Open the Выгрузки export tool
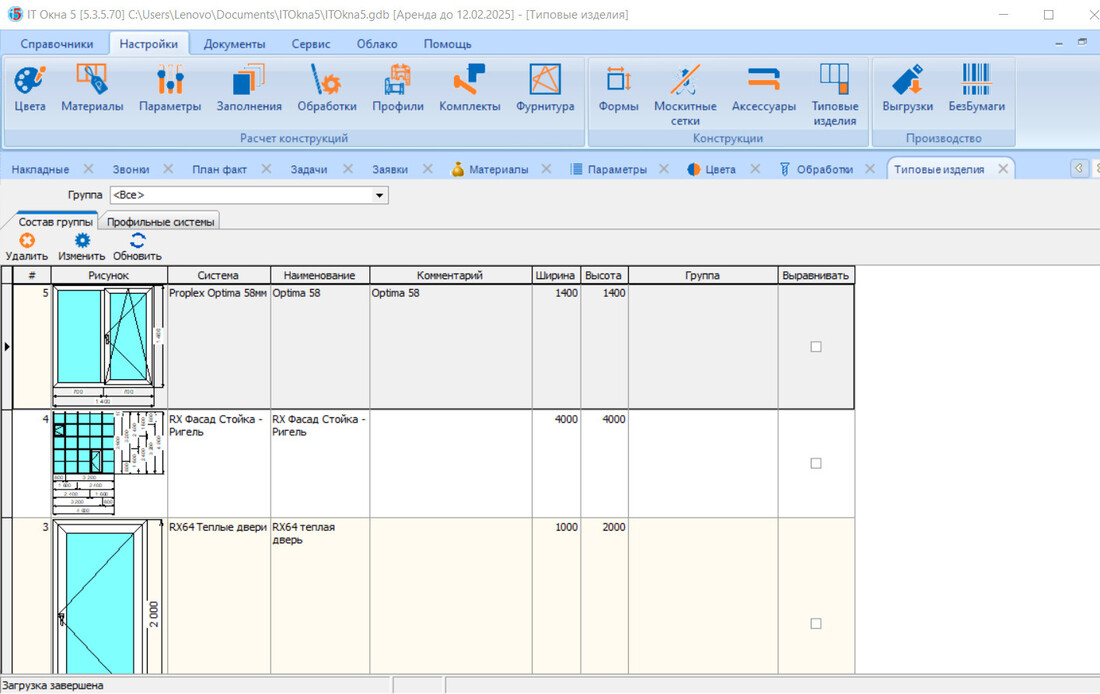This screenshot has width=1100, height=694. click(908, 88)
